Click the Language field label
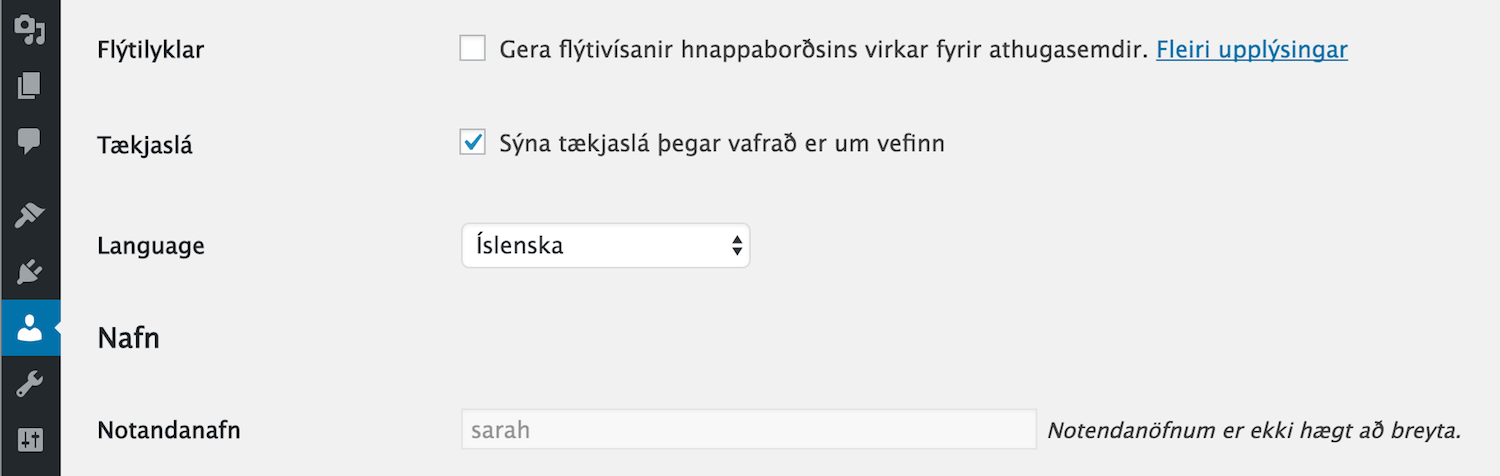 pyautogui.click(x=151, y=246)
